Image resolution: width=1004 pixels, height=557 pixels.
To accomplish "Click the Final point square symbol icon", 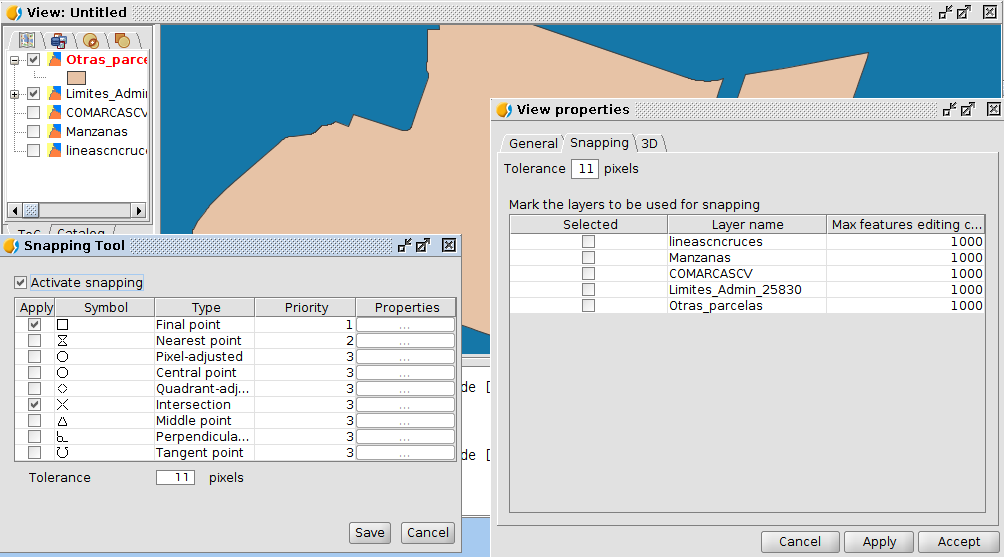I will pyautogui.click(x=62, y=325).
